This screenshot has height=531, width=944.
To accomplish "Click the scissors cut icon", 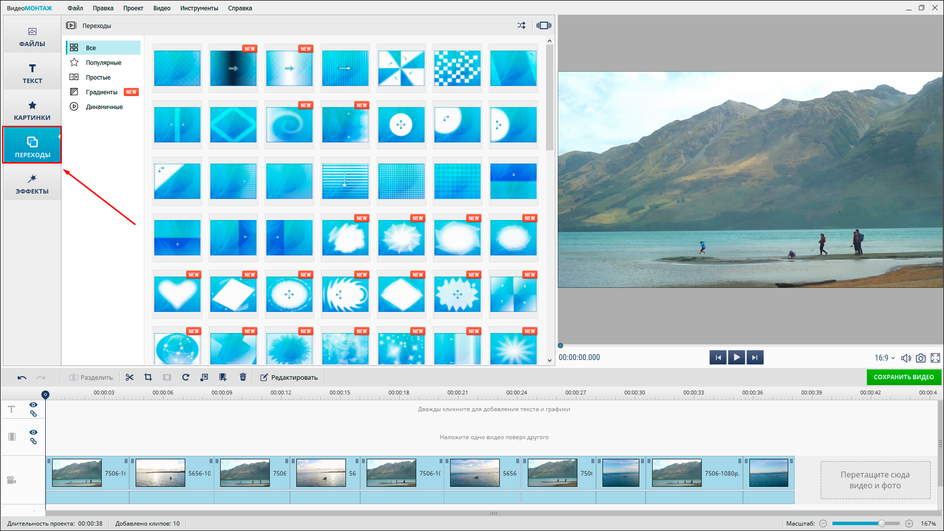I will click(130, 377).
